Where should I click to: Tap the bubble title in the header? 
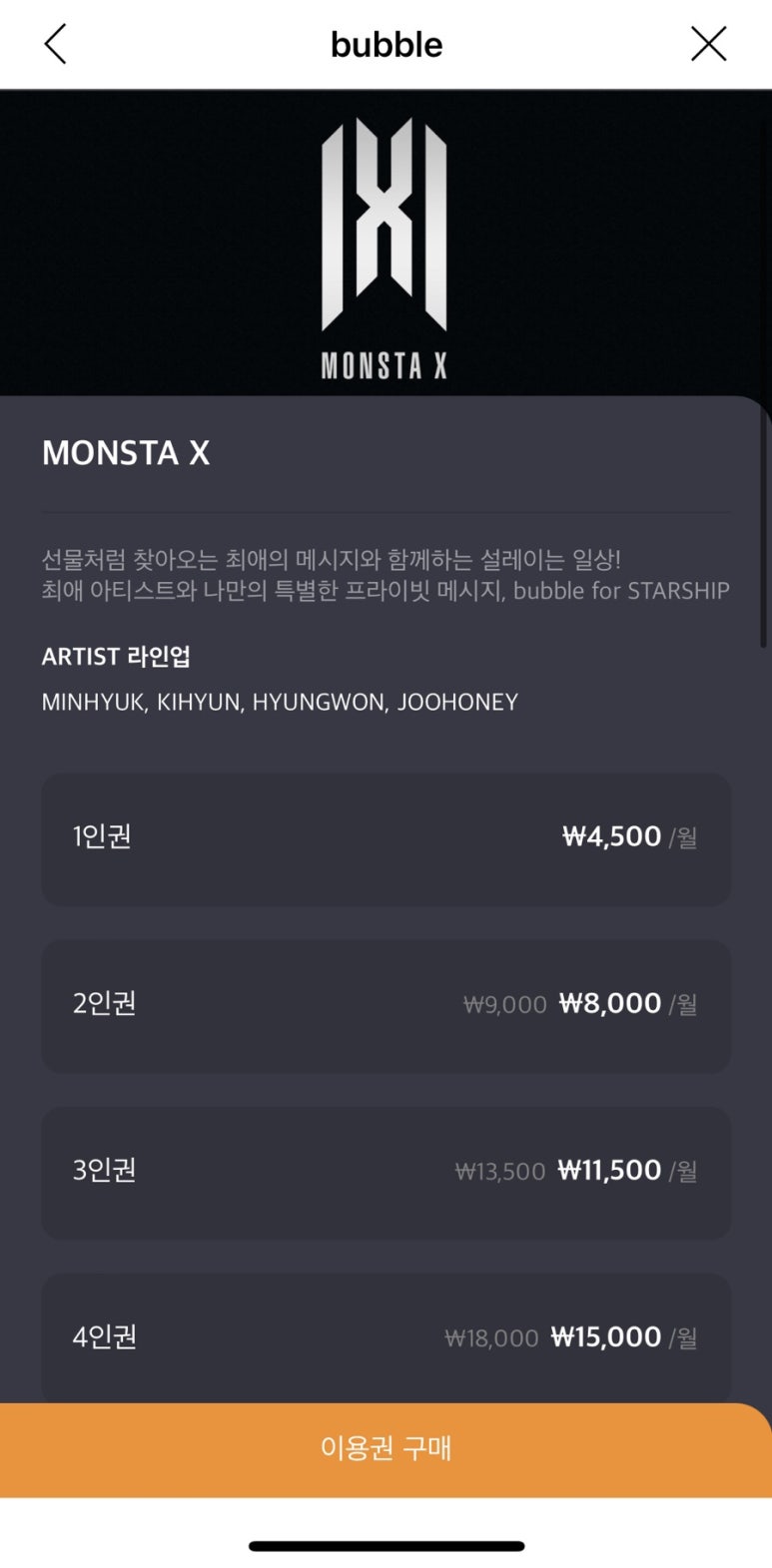tap(386, 45)
